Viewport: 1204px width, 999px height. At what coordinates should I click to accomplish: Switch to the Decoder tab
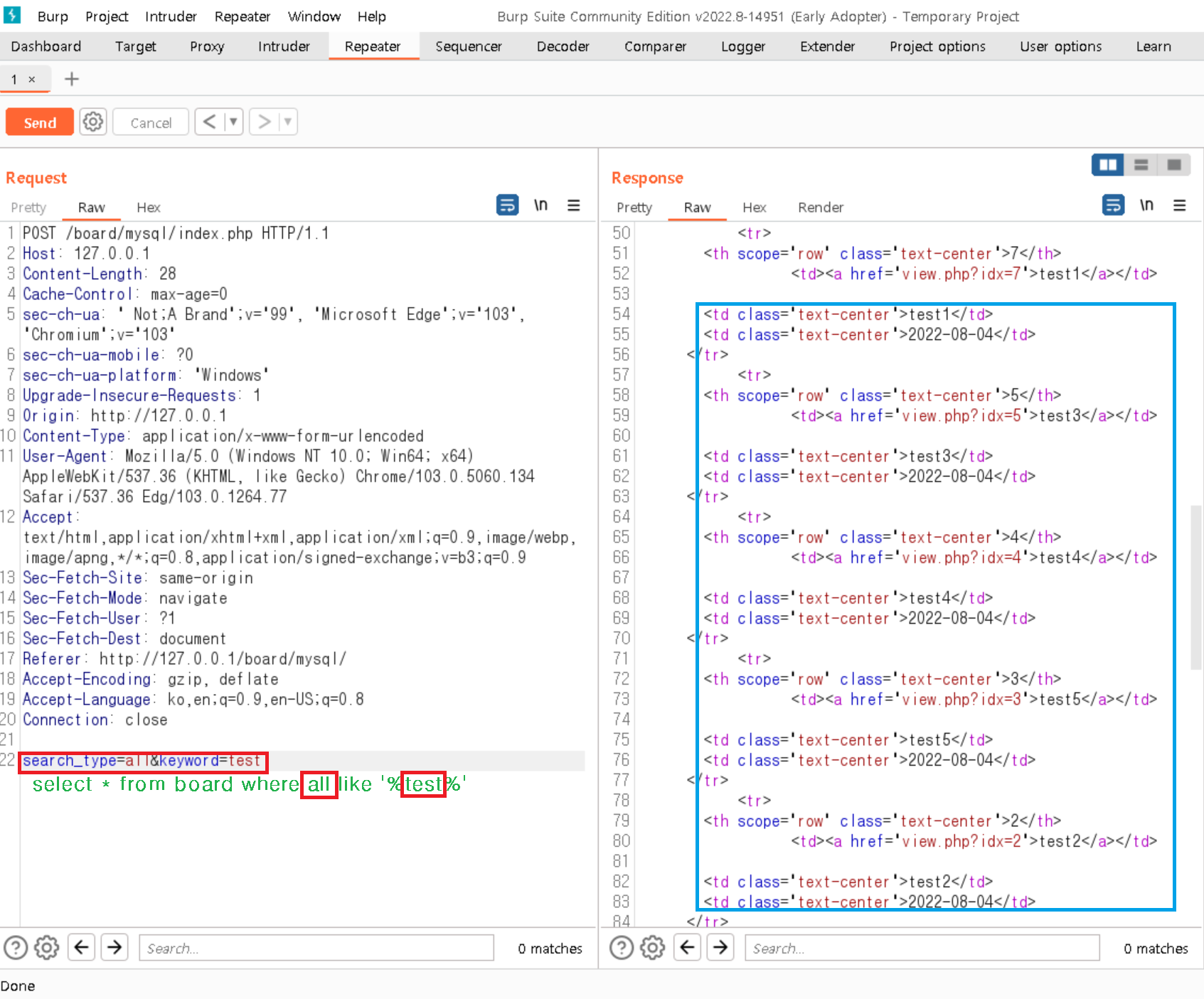point(563,46)
